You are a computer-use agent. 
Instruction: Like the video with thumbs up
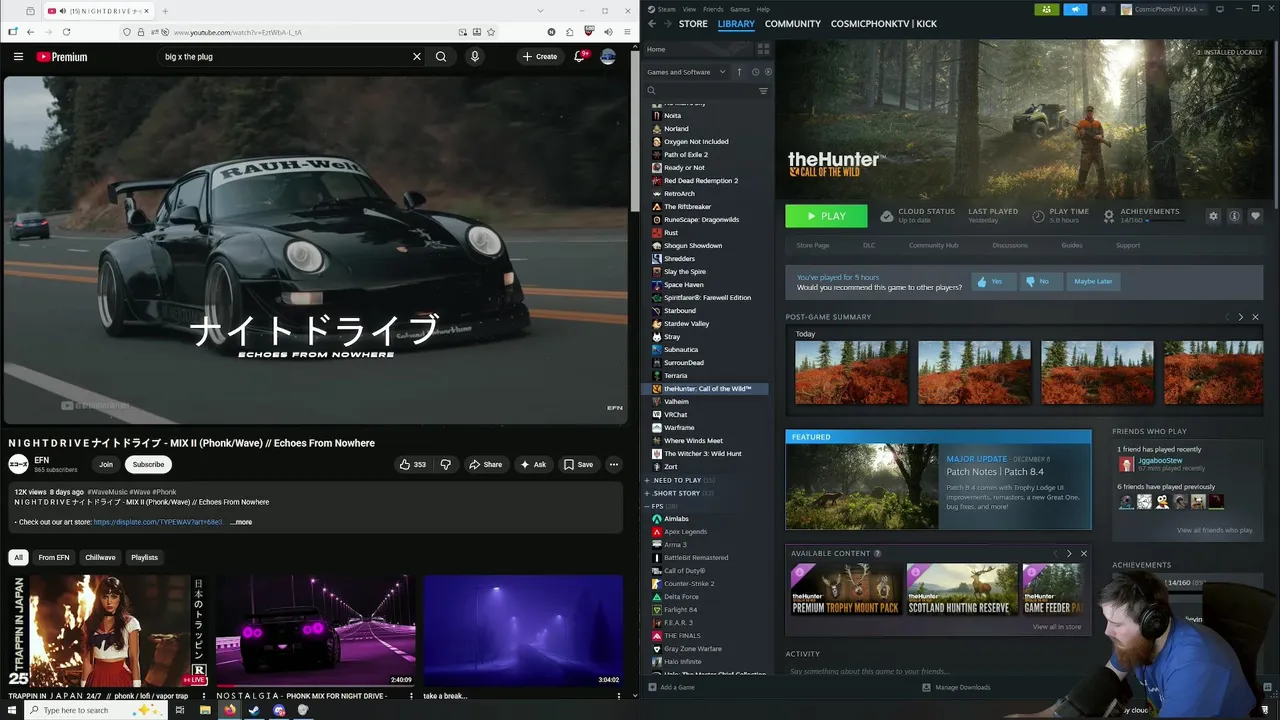click(413, 464)
